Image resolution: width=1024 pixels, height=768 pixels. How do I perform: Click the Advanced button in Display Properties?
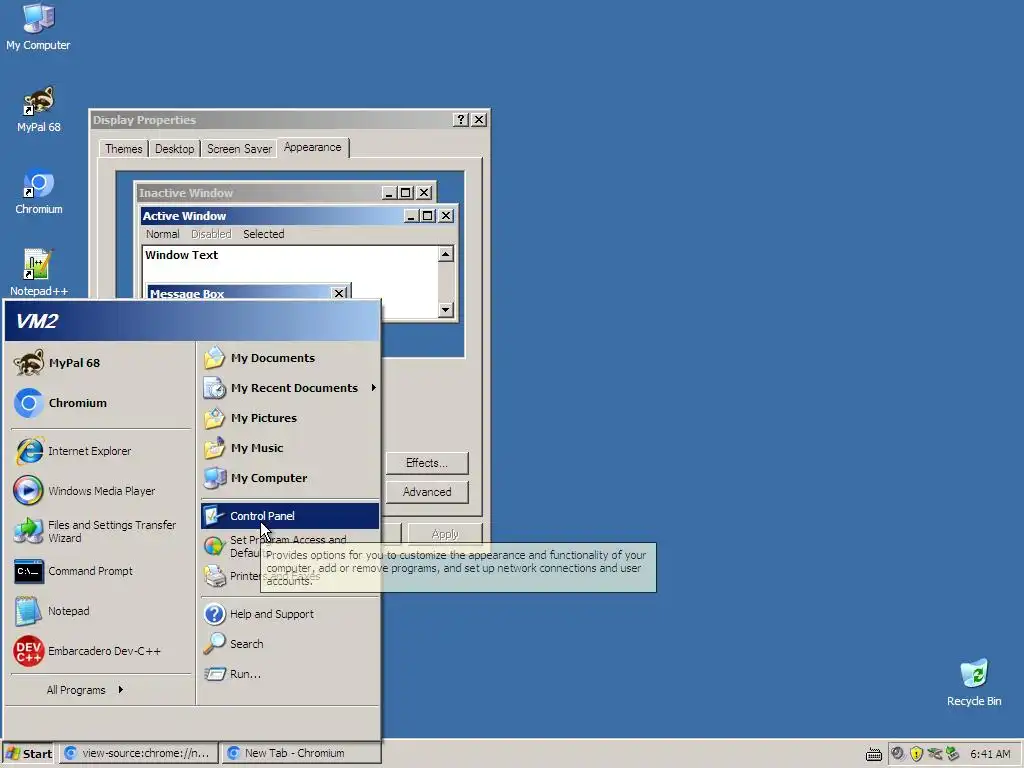click(x=427, y=492)
